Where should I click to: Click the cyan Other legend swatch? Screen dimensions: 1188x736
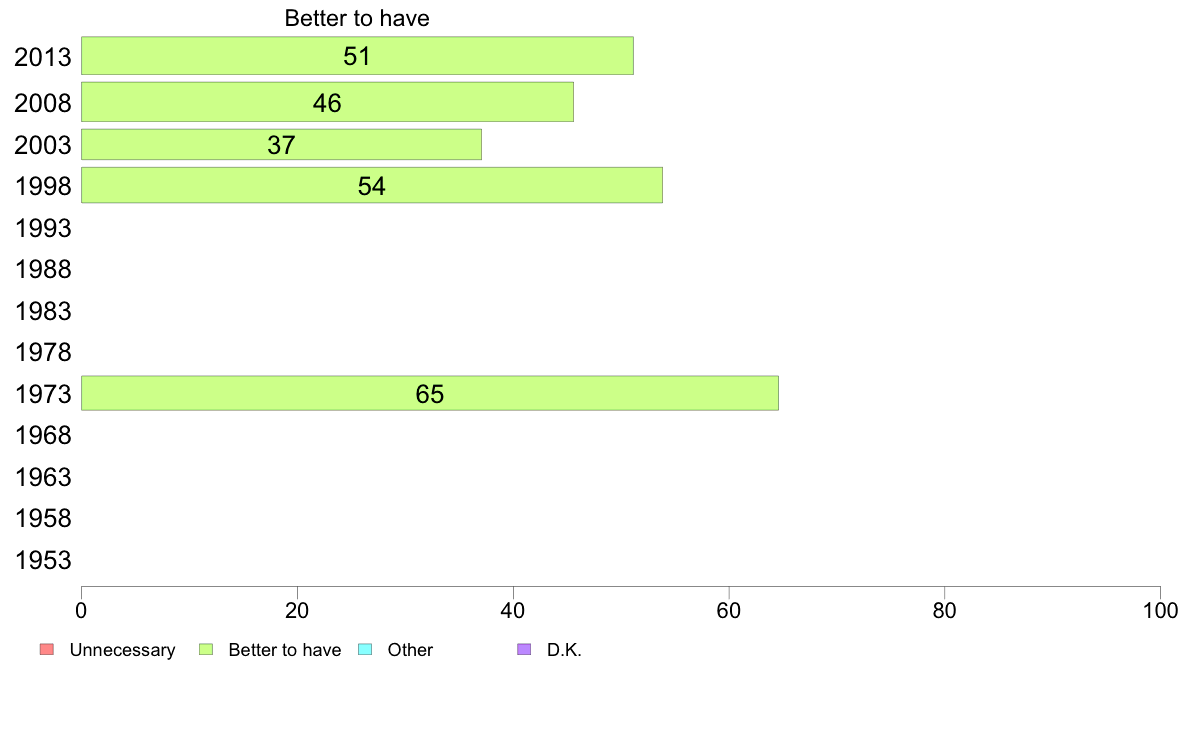point(365,650)
